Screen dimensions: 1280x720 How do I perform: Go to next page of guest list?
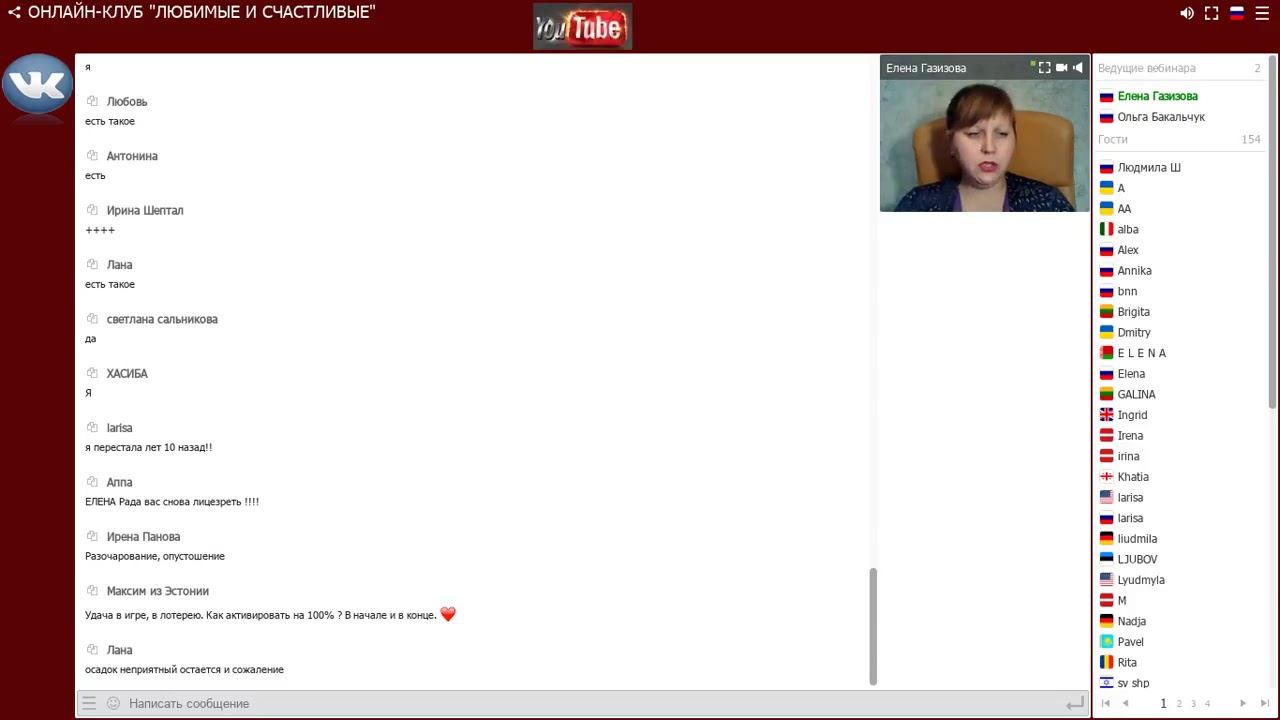(1243, 703)
